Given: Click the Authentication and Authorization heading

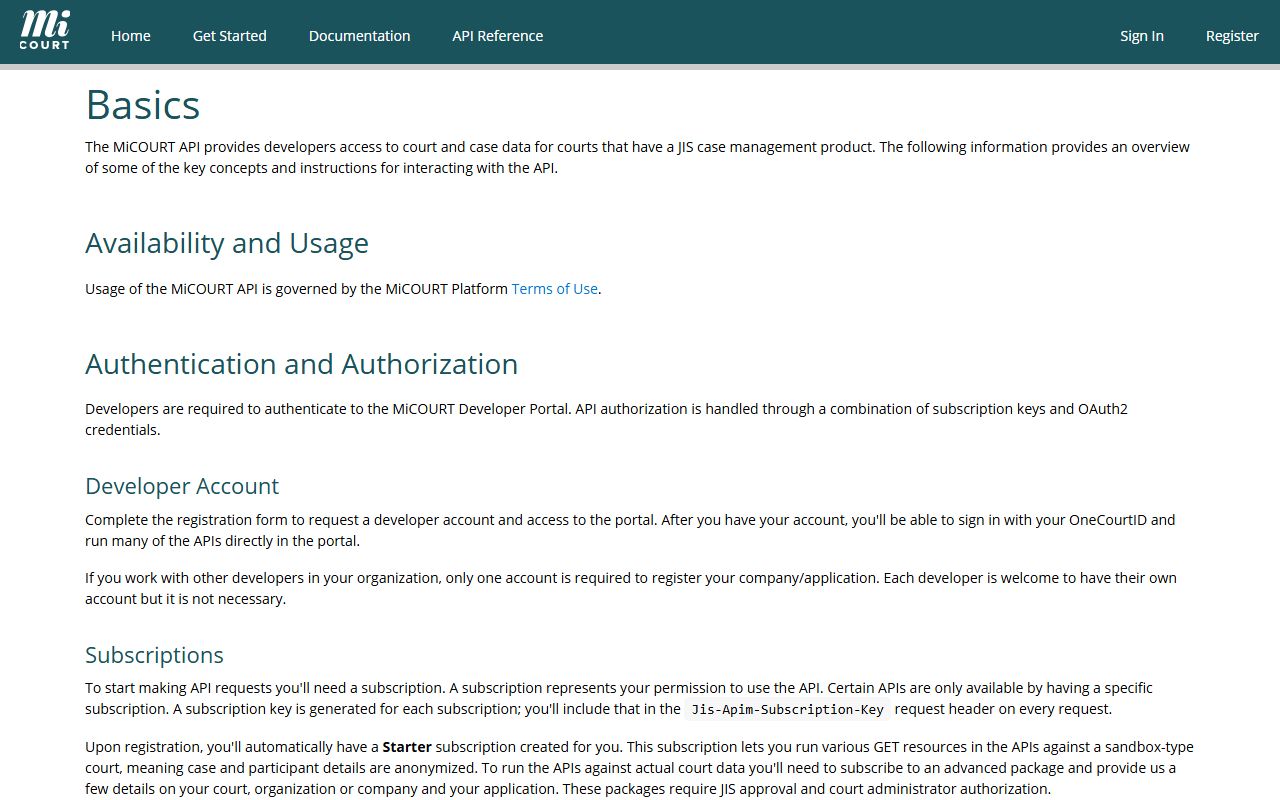Looking at the screenshot, I should point(302,364).
